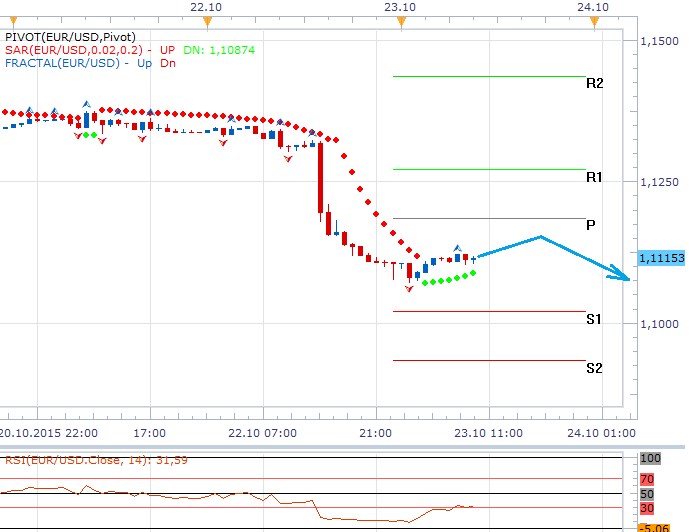The height and width of the screenshot is (532, 689).
Task: Click the R2 resistance level label
Action: pyautogui.click(x=594, y=84)
